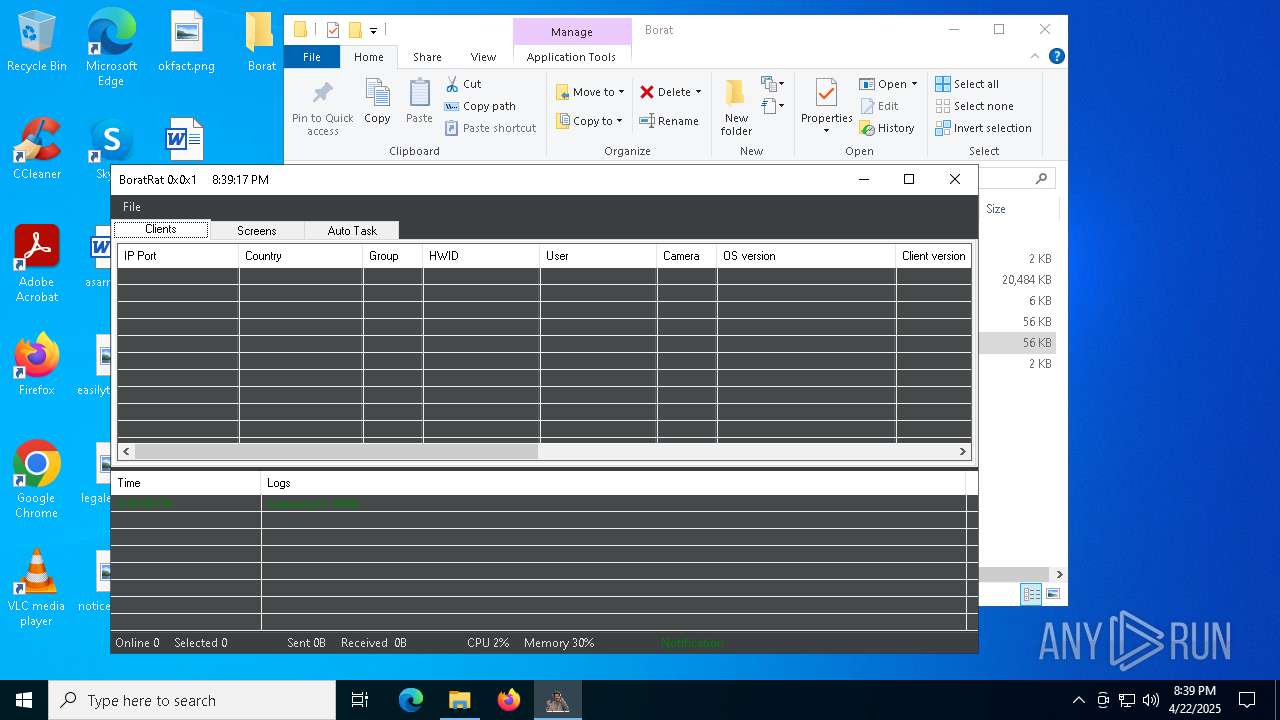Image resolution: width=1280 pixels, height=720 pixels.
Task: Switch Explorer to Details view icon
Action: click(x=1031, y=594)
